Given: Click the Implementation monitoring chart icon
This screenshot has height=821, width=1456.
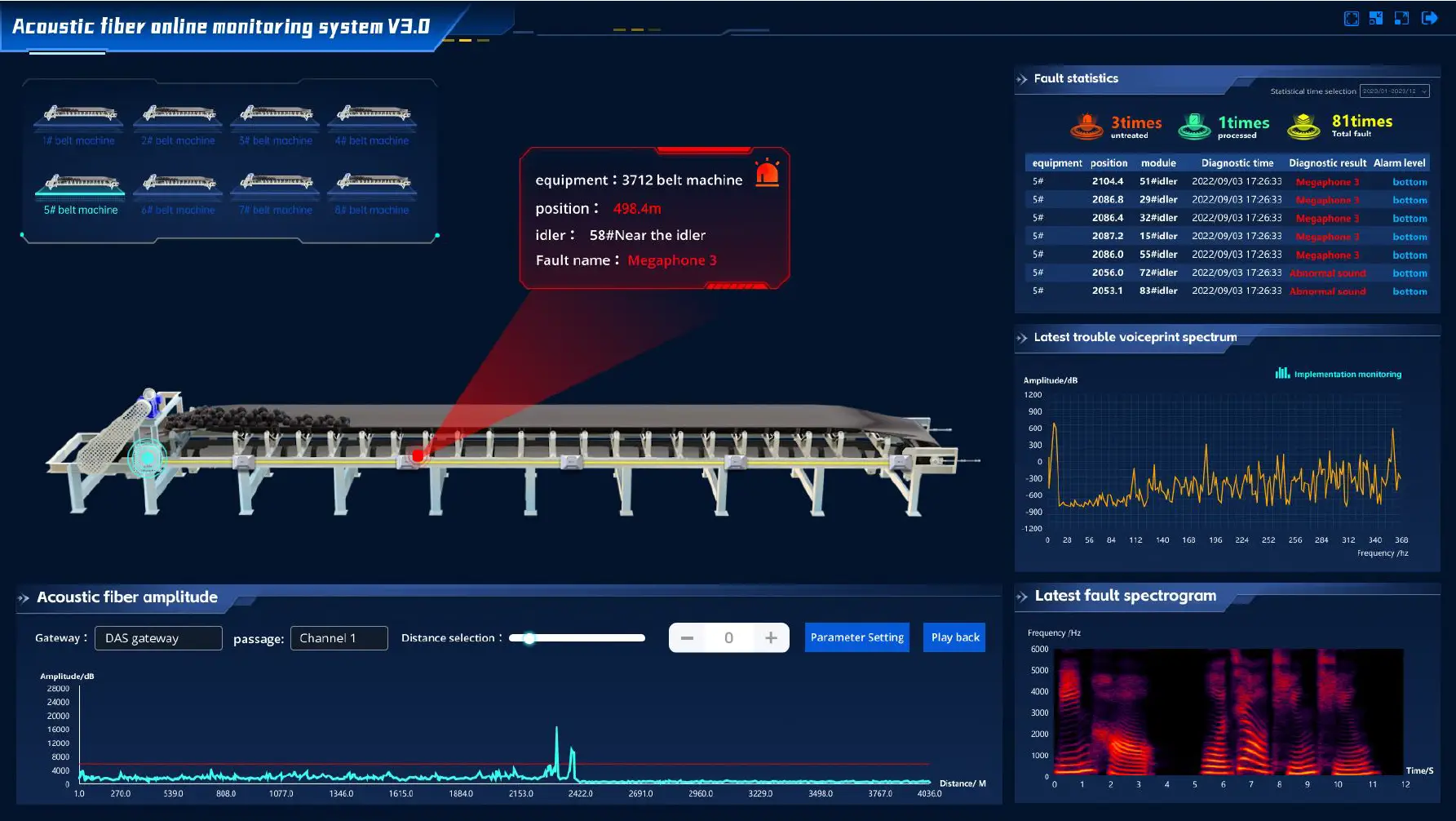Looking at the screenshot, I should point(1282,374).
